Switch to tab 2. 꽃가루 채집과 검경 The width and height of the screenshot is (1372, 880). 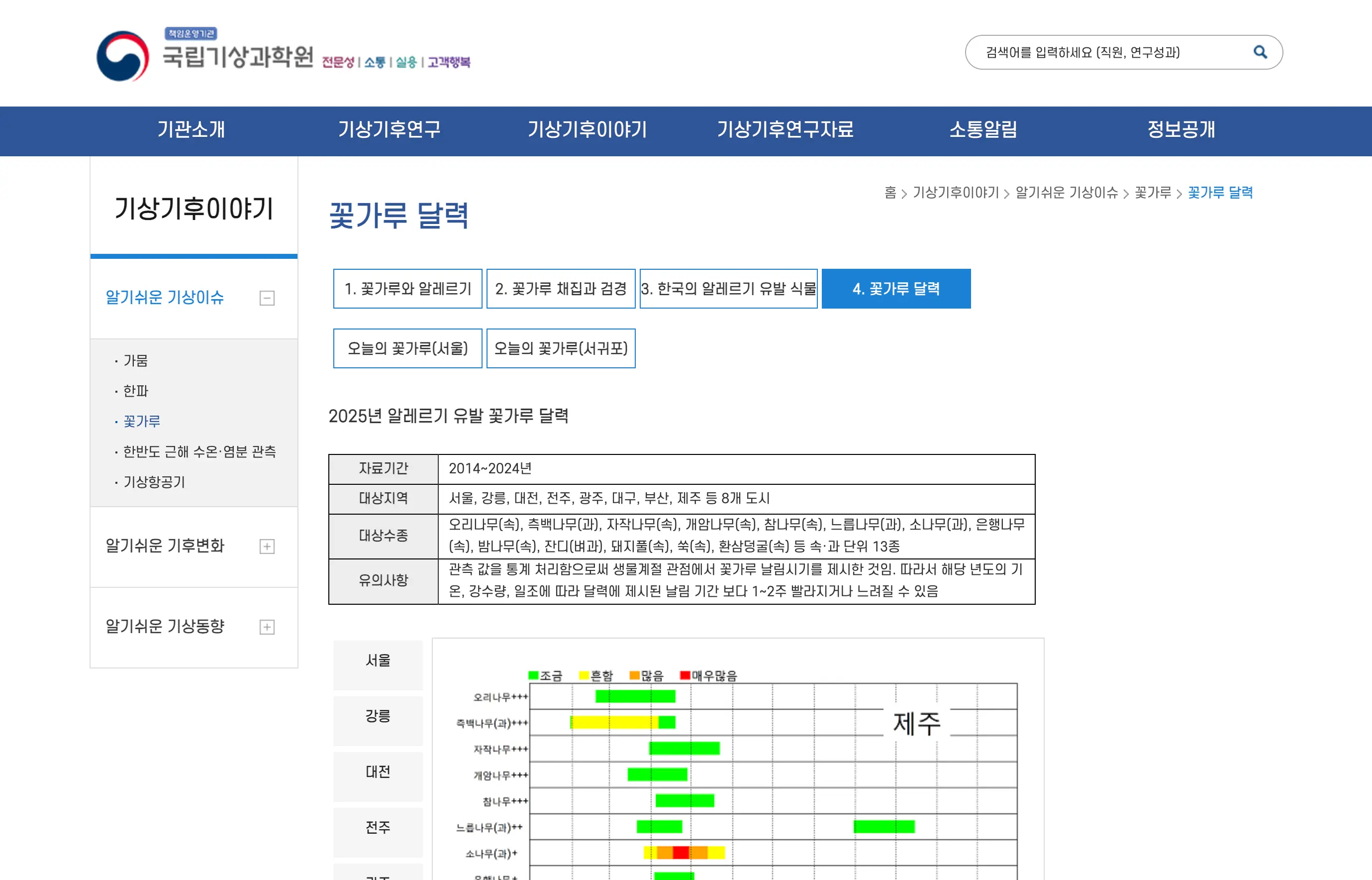click(561, 289)
